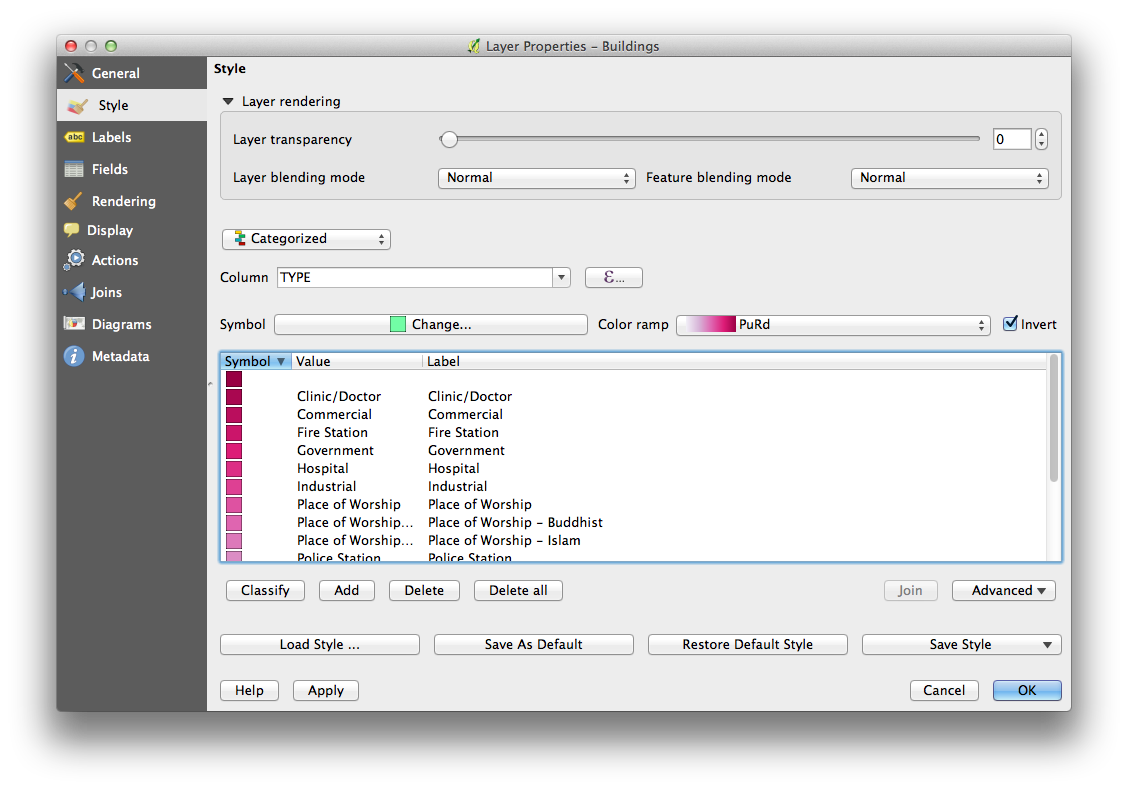Click the Labels abc icon
The height and width of the screenshot is (790, 1128).
74,137
